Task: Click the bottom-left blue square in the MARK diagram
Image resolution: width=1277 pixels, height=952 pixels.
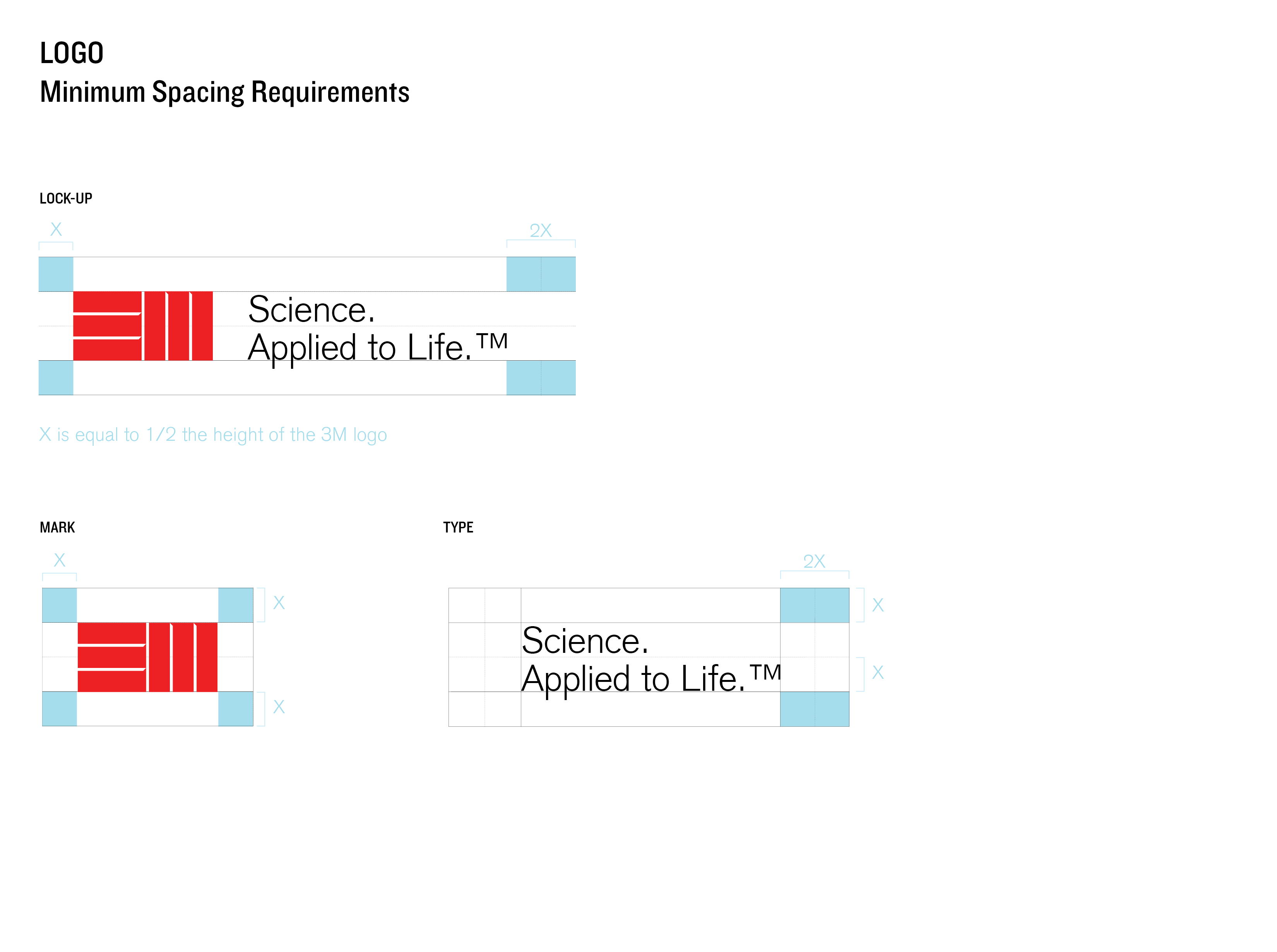Action: tap(59, 708)
